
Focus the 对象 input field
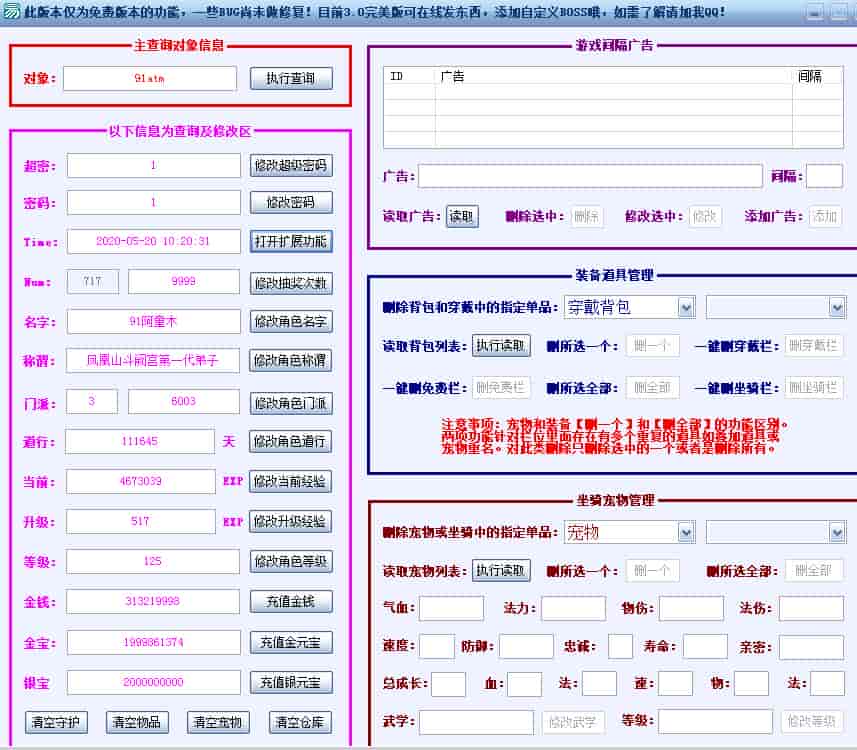tap(150, 78)
